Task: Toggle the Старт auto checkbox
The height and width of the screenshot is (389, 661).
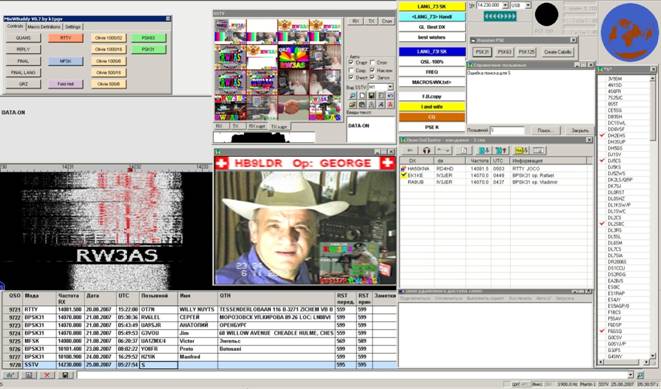Action: click(351, 62)
